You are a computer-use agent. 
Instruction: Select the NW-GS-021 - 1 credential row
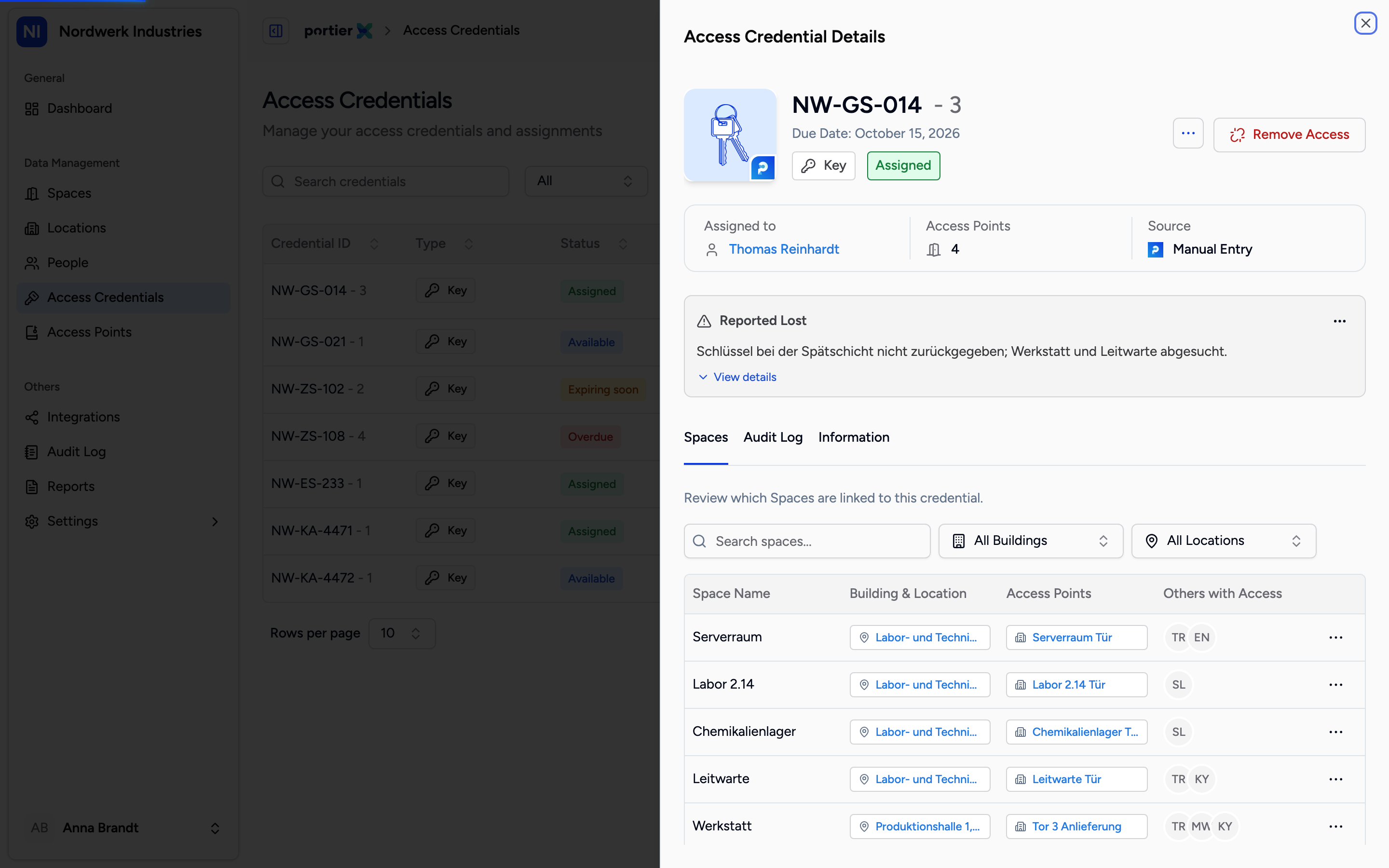click(461, 342)
